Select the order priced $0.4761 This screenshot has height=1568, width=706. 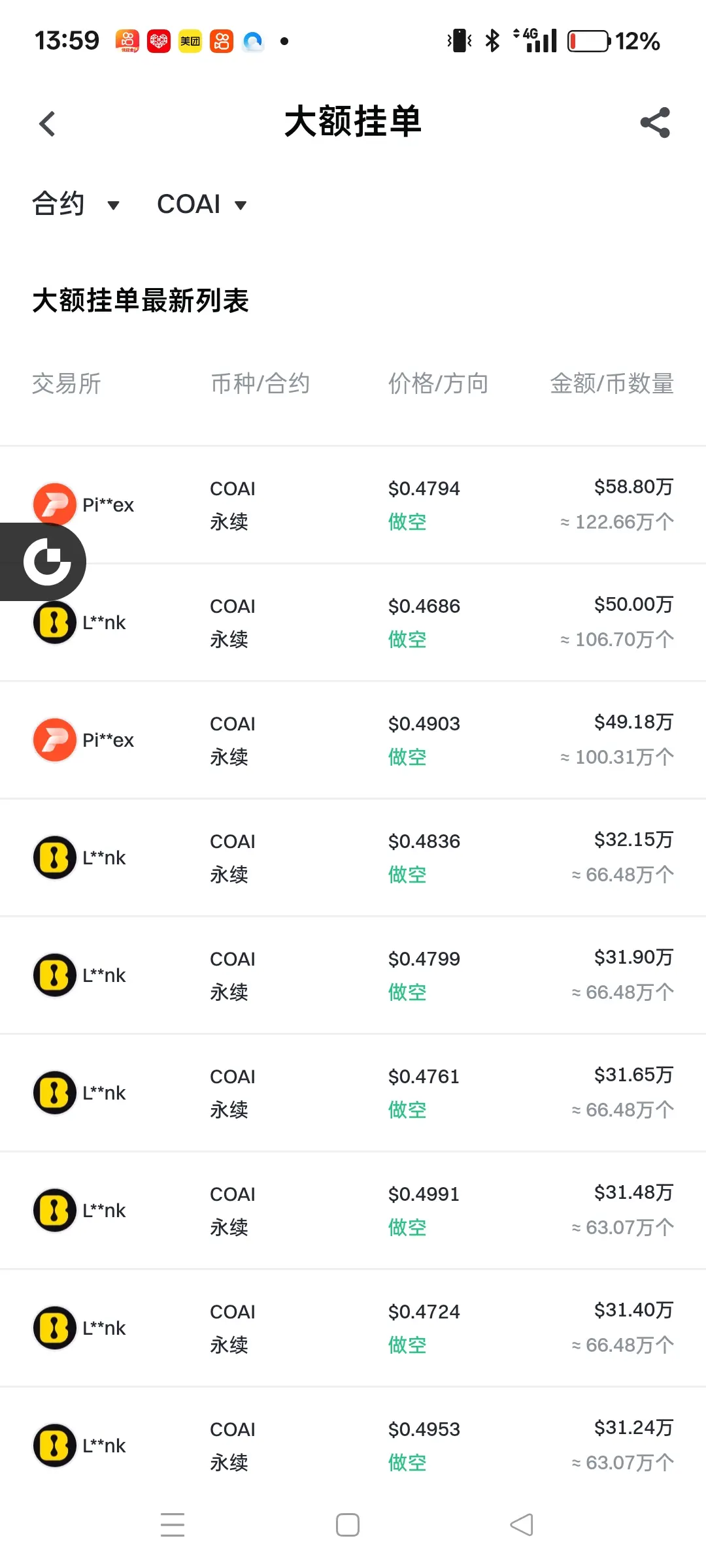tap(424, 1077)
